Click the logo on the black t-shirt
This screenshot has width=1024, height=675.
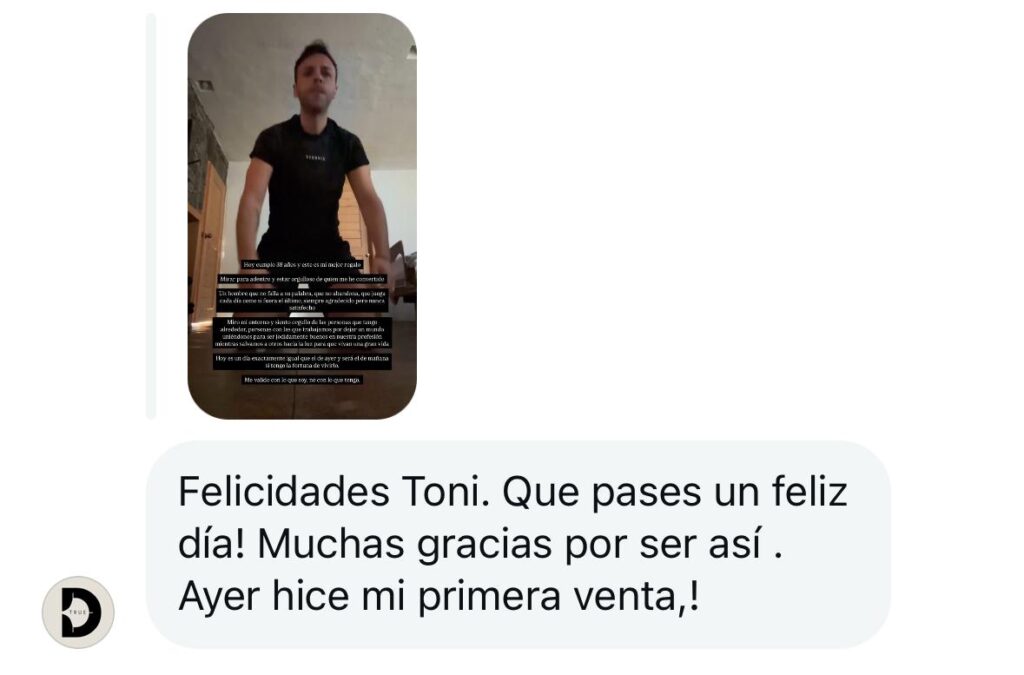pyautogui.click(x=315, y=157)
